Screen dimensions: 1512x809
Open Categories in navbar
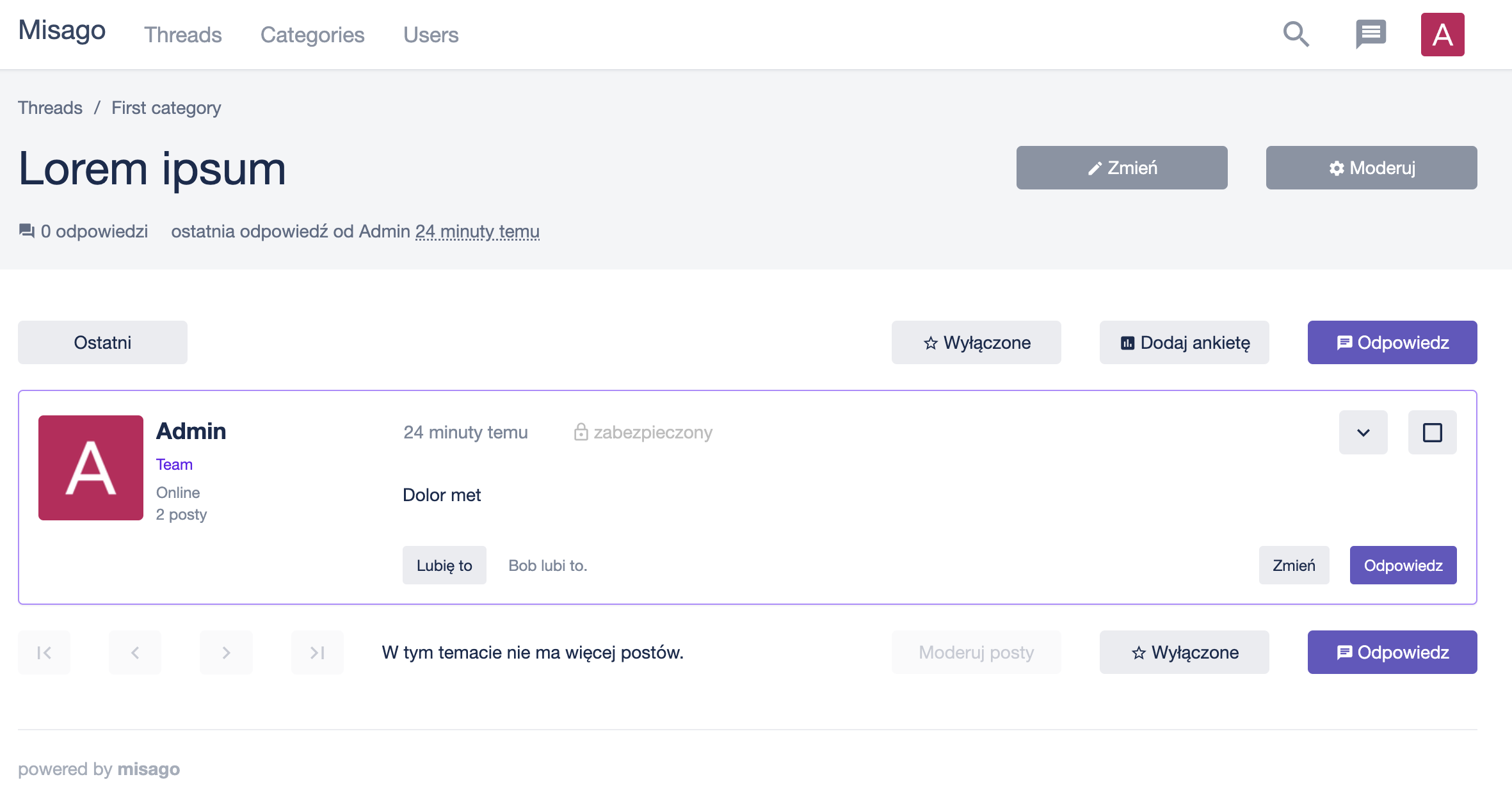click(312, 35)
